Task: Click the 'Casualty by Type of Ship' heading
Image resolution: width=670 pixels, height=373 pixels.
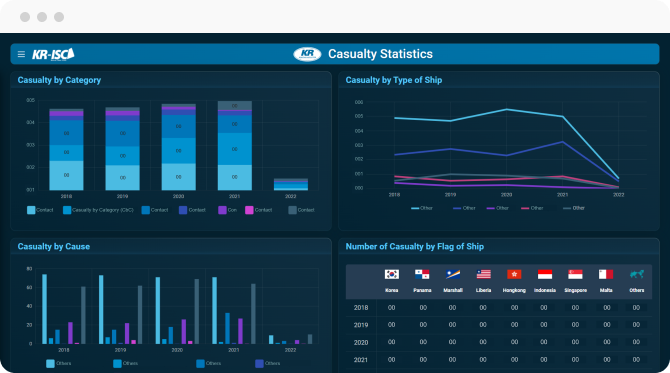Action: click(394, 80)
